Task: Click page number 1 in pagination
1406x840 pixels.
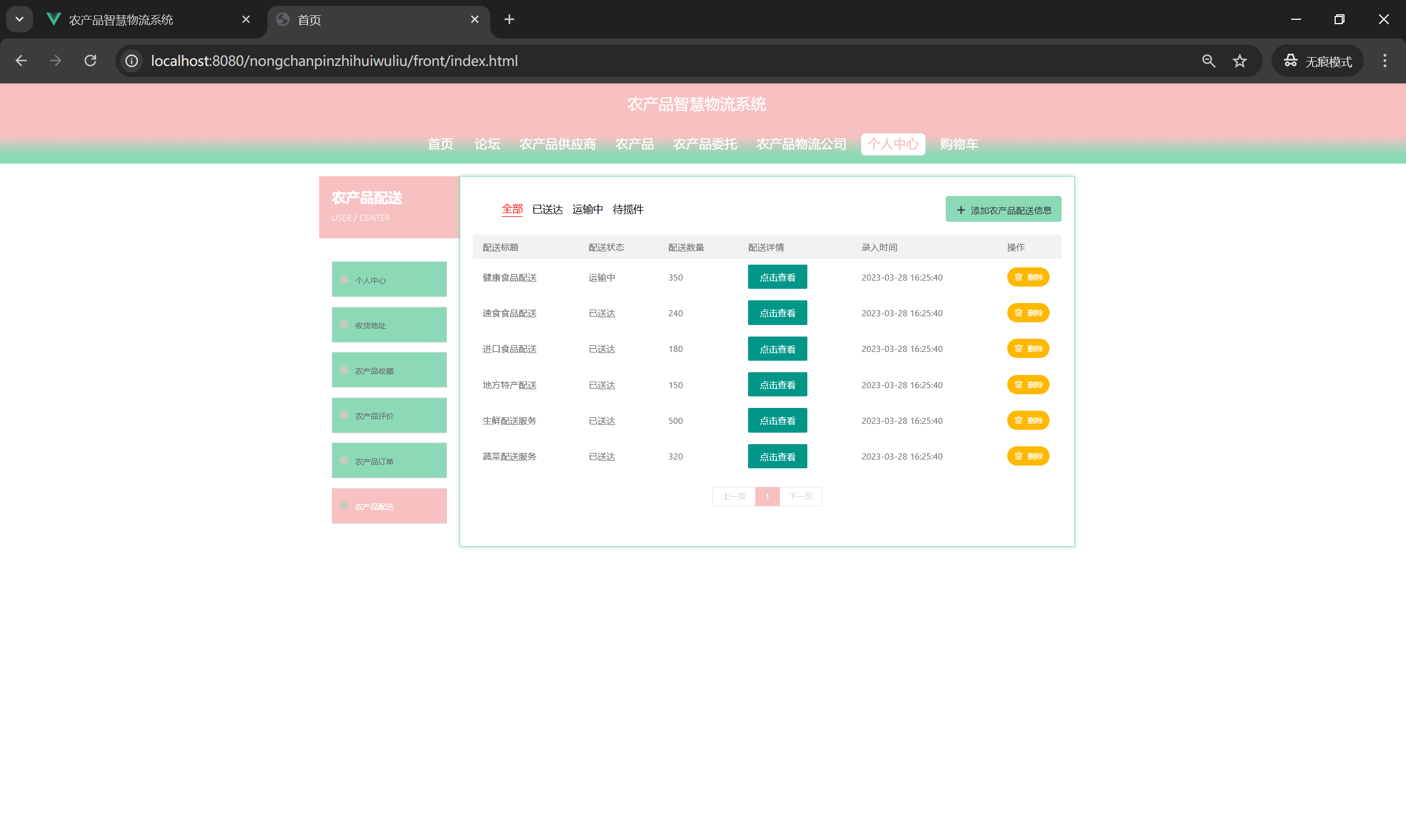Action: click(767, 496)
